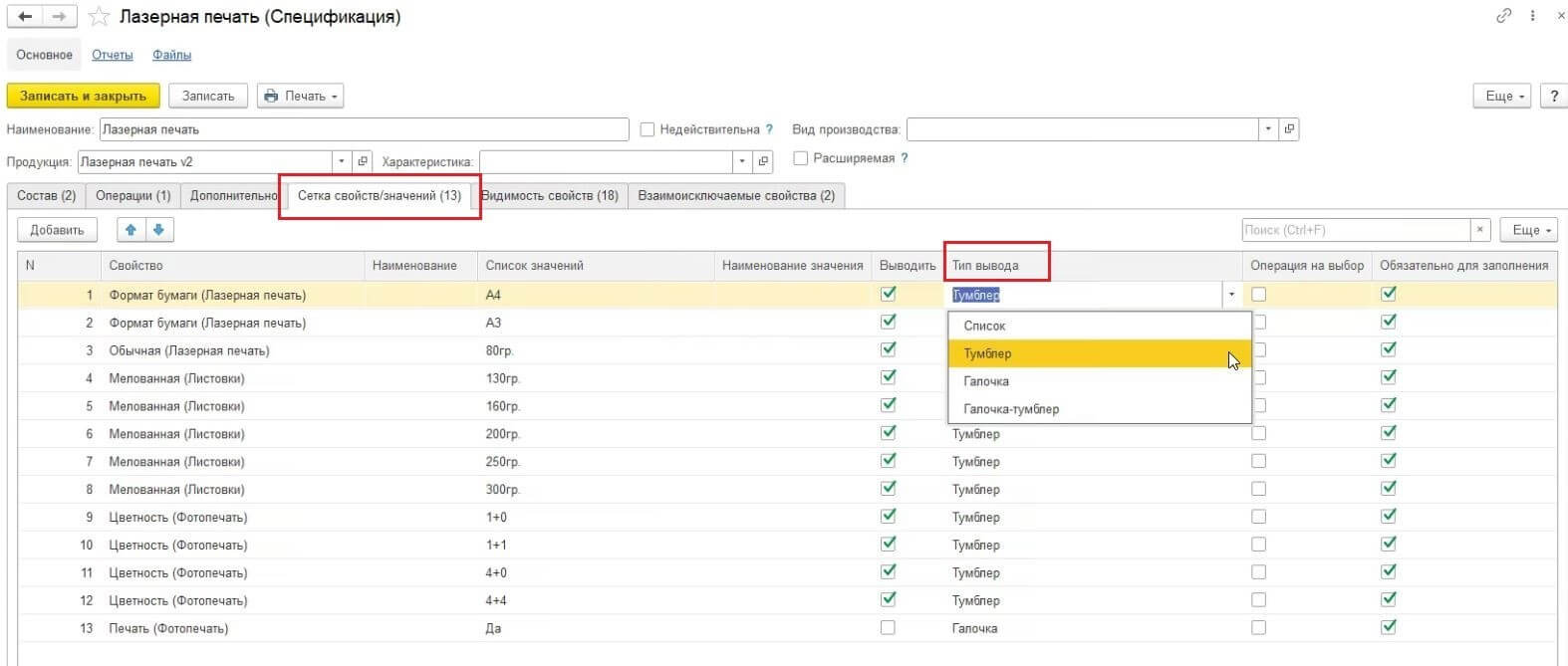Screen dimensions: 1568x666
Task: Open the Файлы link
Action: [x=171, y=55]
